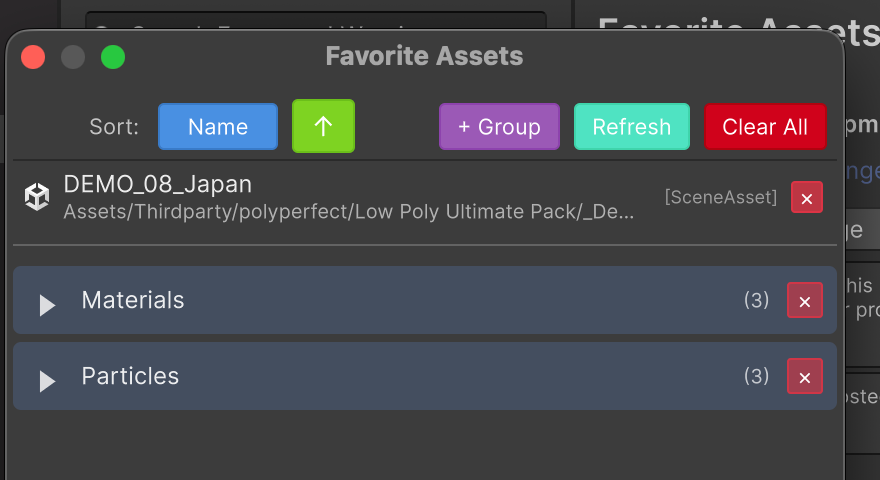Screen dimensions: 880x480
Task: Delete the Materials group
Action: (x=804, y=301)
